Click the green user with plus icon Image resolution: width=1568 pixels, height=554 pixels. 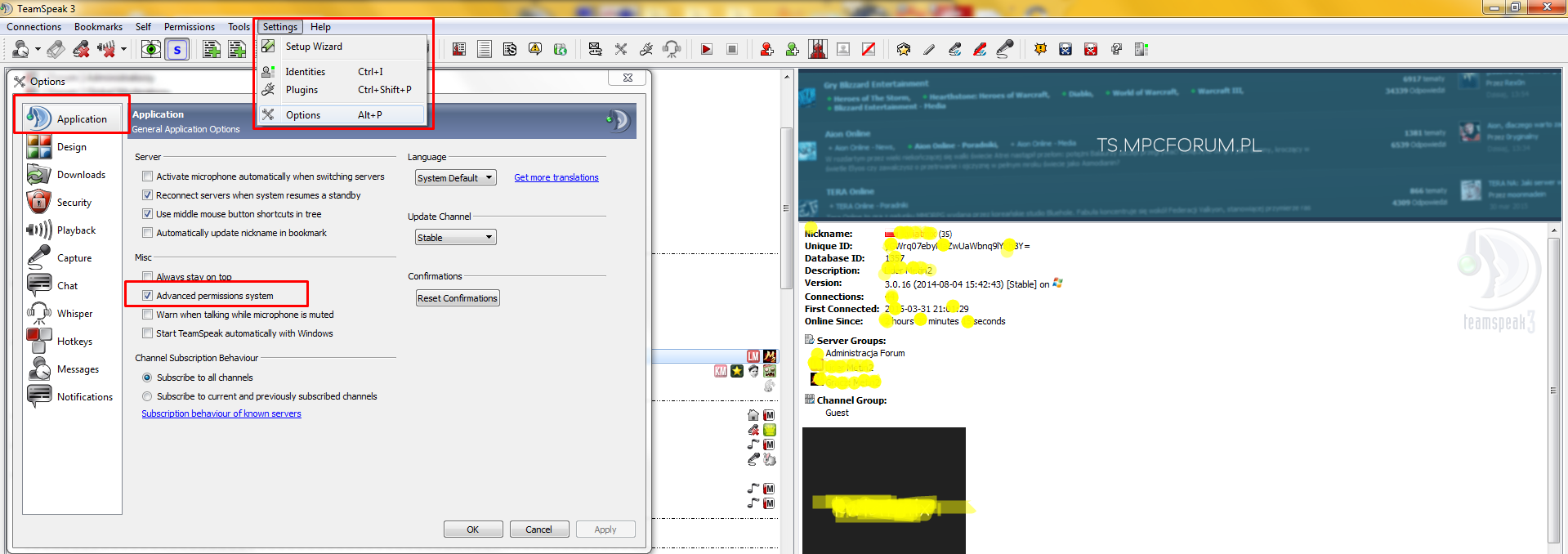tap(792, 50)
